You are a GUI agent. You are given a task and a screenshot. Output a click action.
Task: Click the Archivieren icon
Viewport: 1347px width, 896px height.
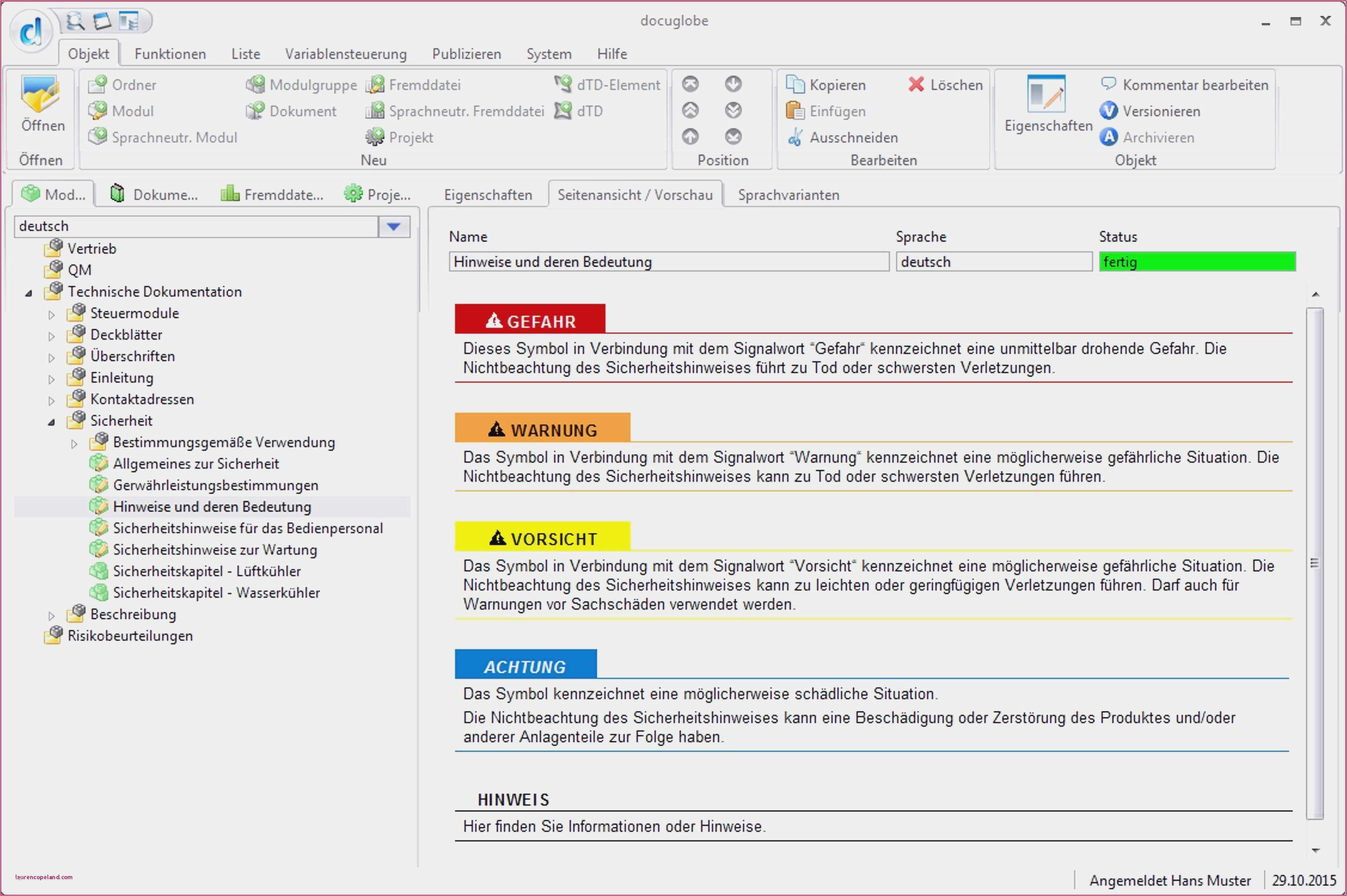tap(1109, 137)
